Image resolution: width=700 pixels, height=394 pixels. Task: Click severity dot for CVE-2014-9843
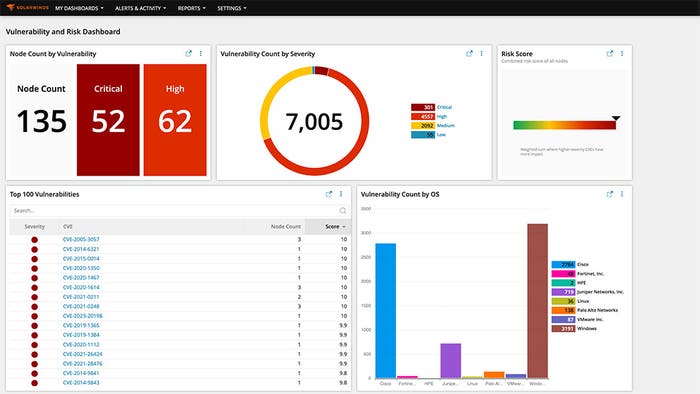pos(34,383)
